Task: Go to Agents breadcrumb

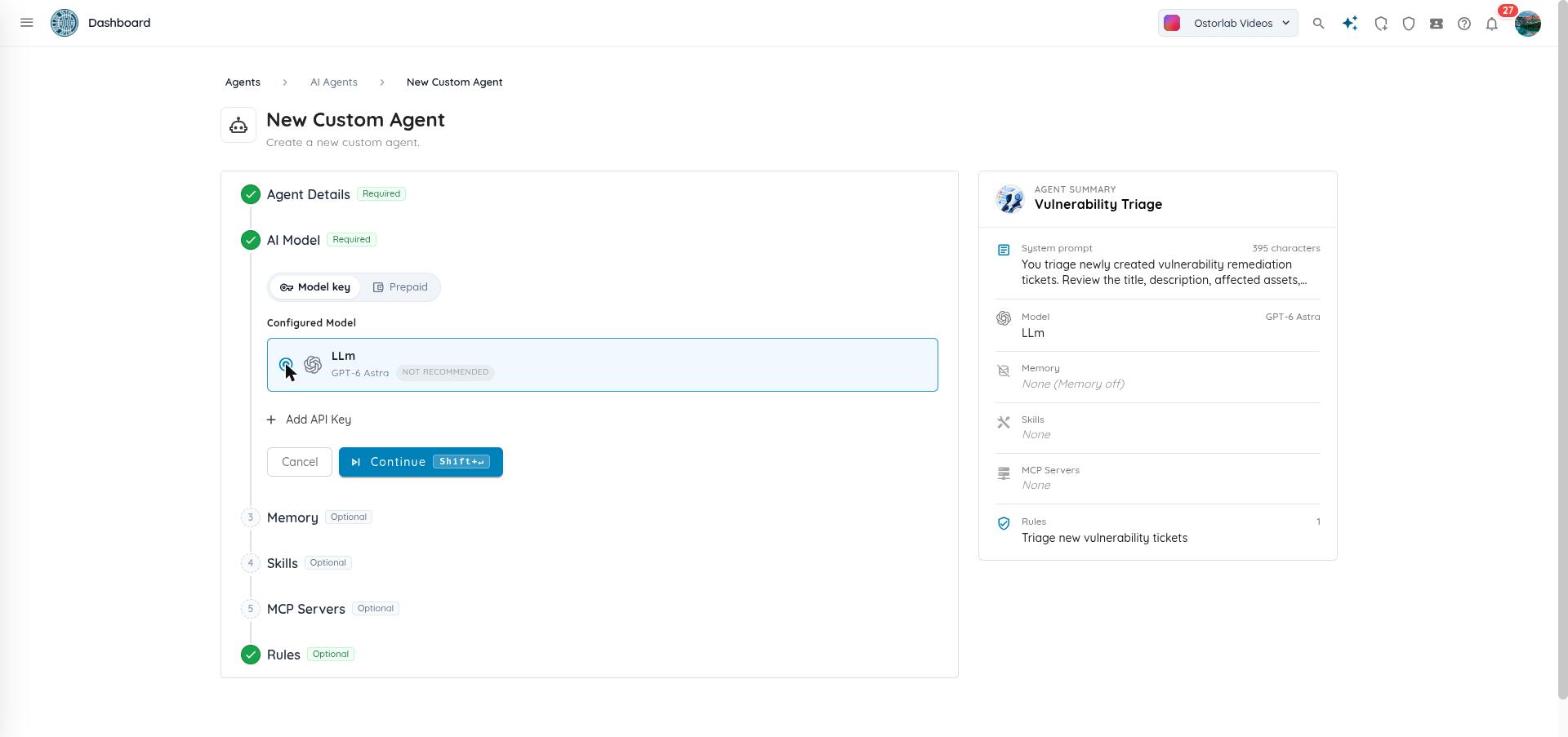Action: pyautogui.click(x=242, y=82)
